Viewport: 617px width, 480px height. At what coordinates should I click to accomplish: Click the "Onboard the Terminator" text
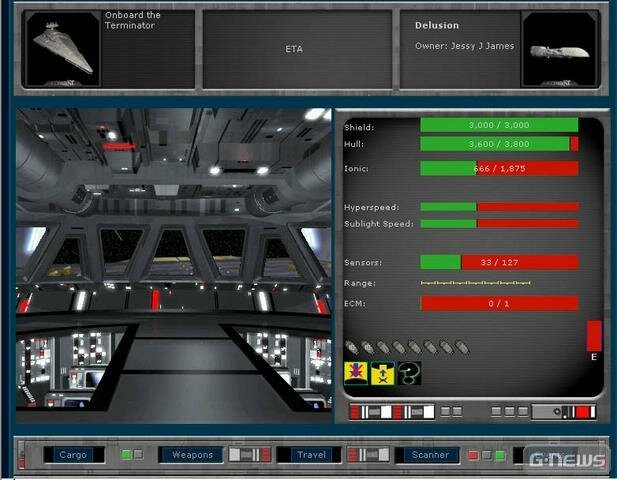[x=133, y=20]
